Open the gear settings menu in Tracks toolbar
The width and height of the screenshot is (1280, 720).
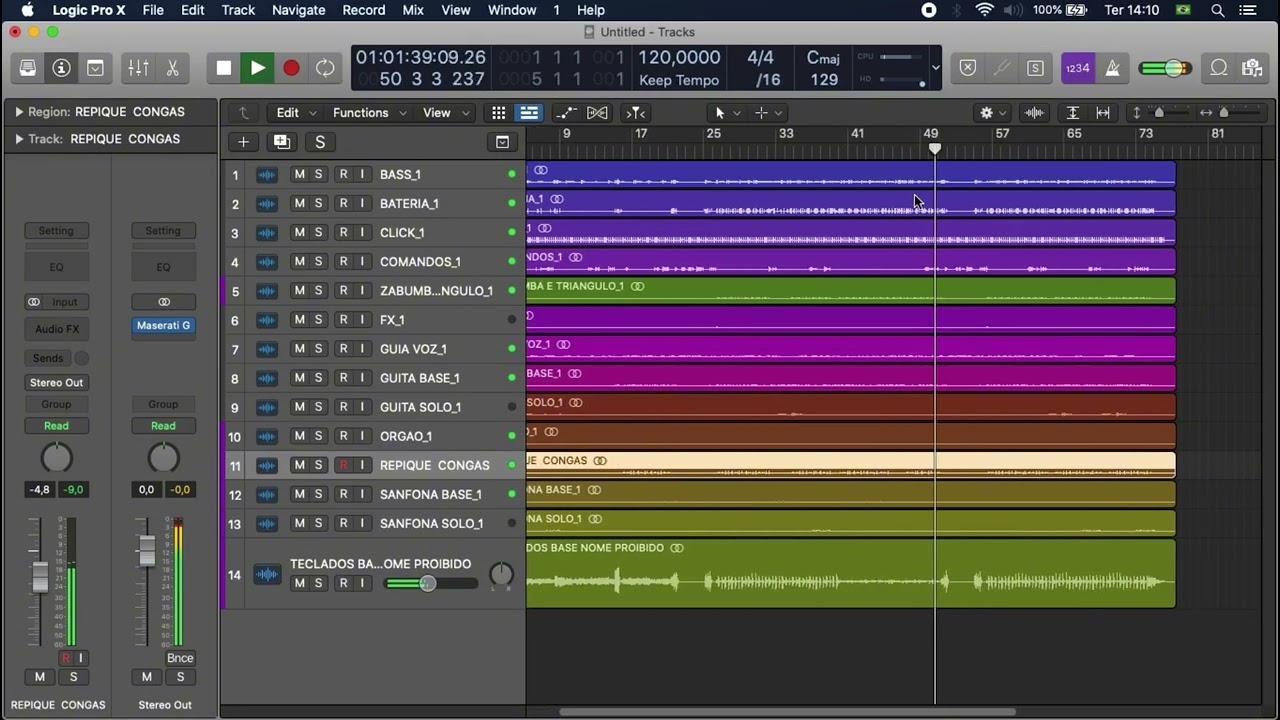992,113
